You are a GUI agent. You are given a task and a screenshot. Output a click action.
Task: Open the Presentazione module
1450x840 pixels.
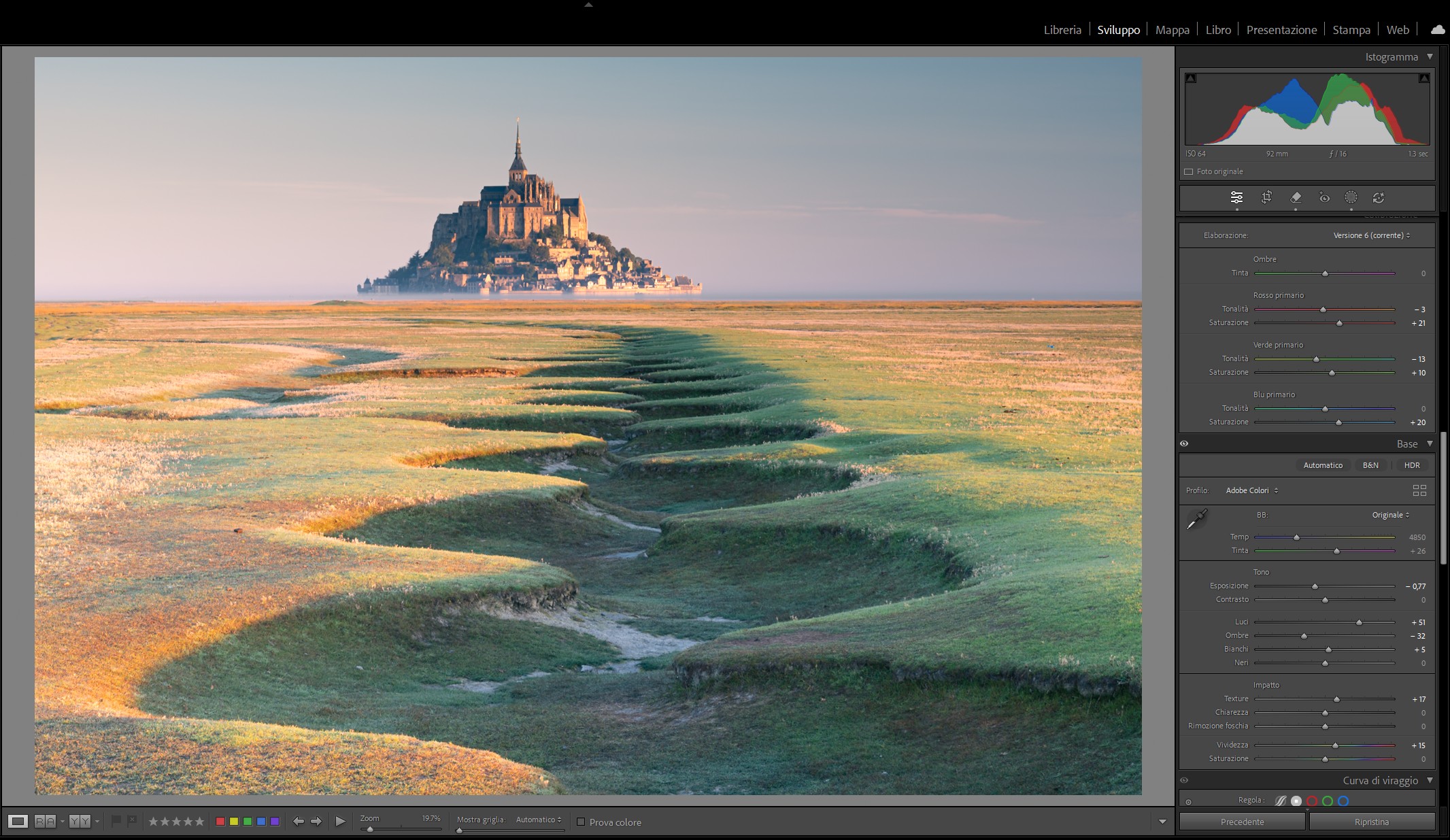point(1281,30)
